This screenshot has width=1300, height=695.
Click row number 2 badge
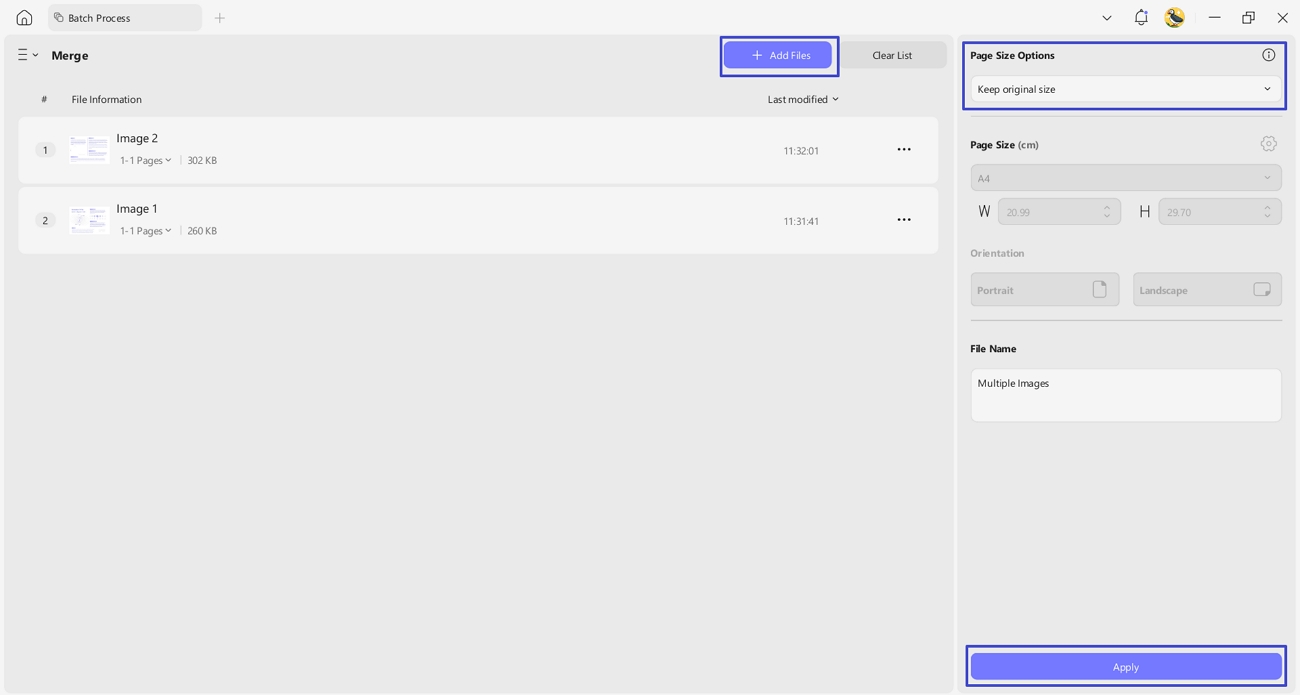coord(45,220)
